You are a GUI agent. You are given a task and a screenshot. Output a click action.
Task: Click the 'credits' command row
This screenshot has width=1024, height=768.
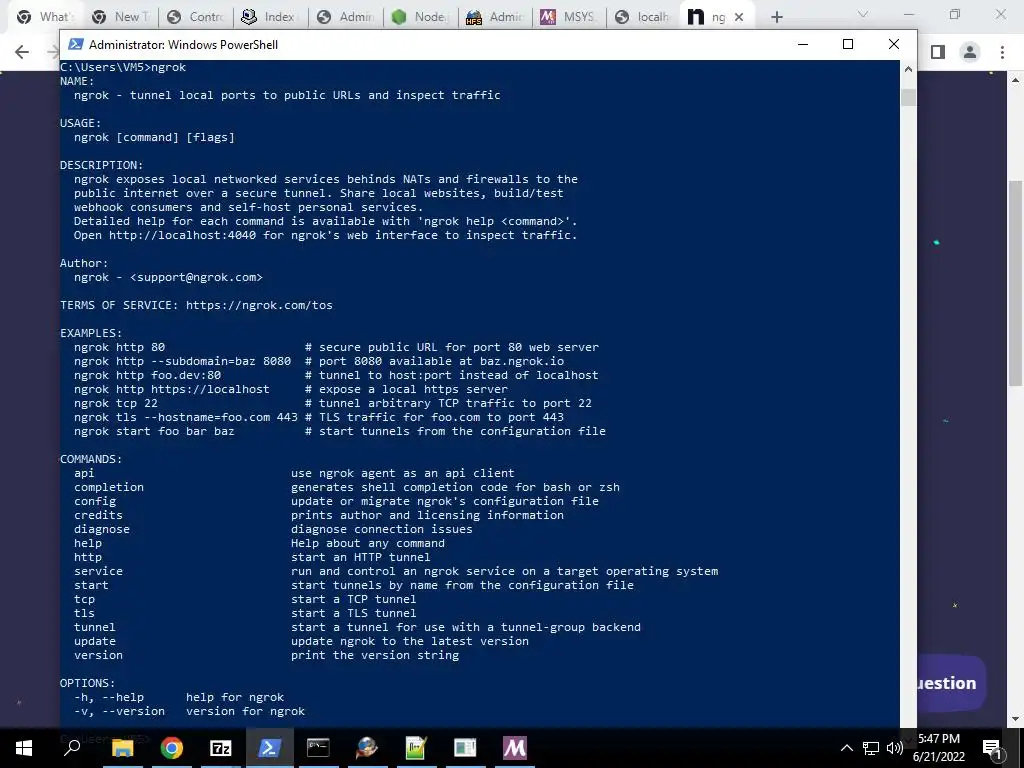[319, 515]
